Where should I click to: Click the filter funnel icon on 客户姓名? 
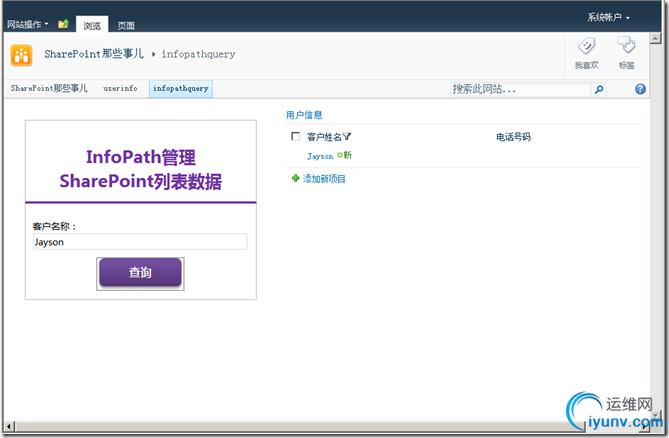pos(346,136)
